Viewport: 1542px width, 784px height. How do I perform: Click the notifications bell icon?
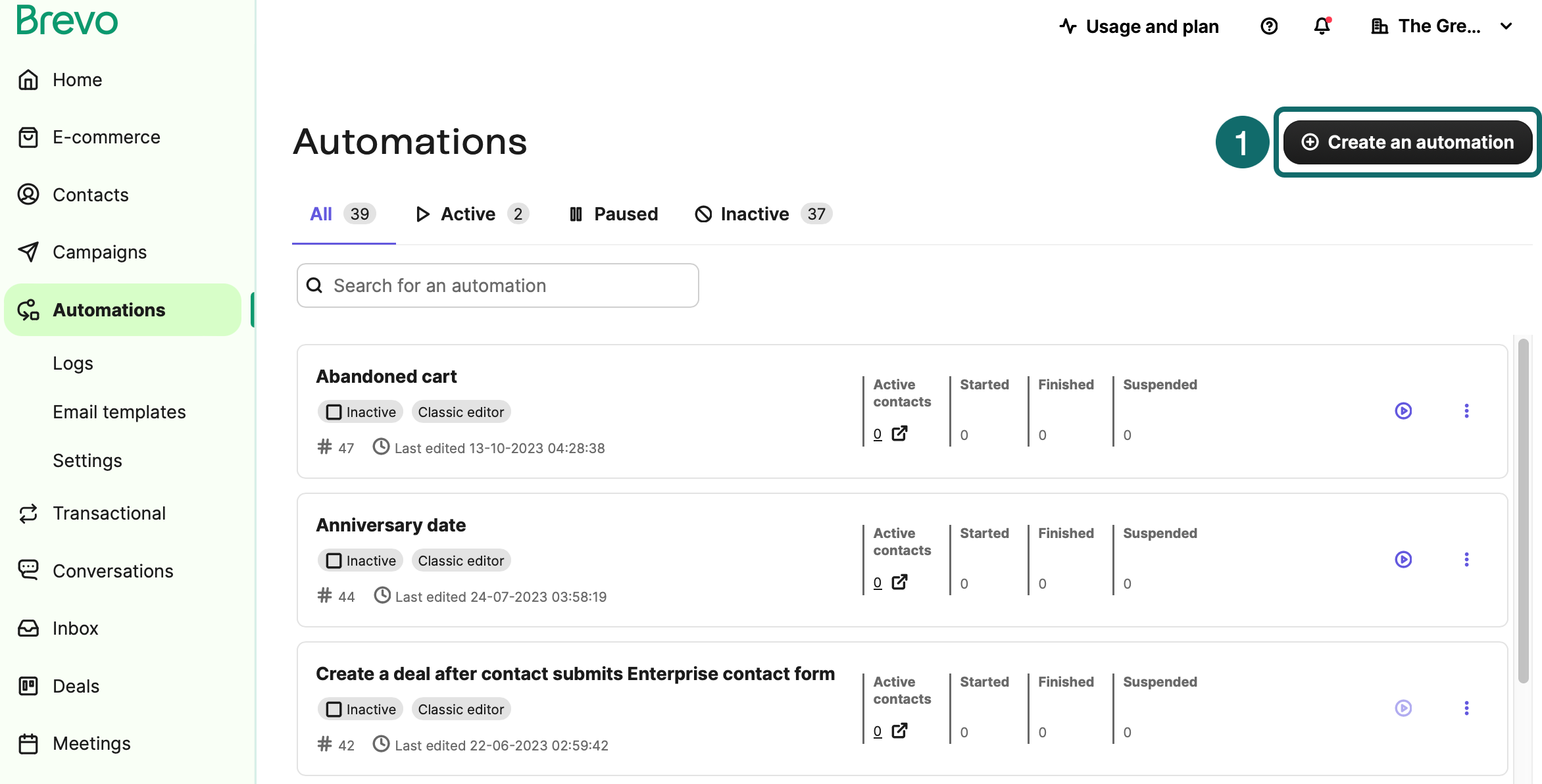click(x=1322, y=26)
